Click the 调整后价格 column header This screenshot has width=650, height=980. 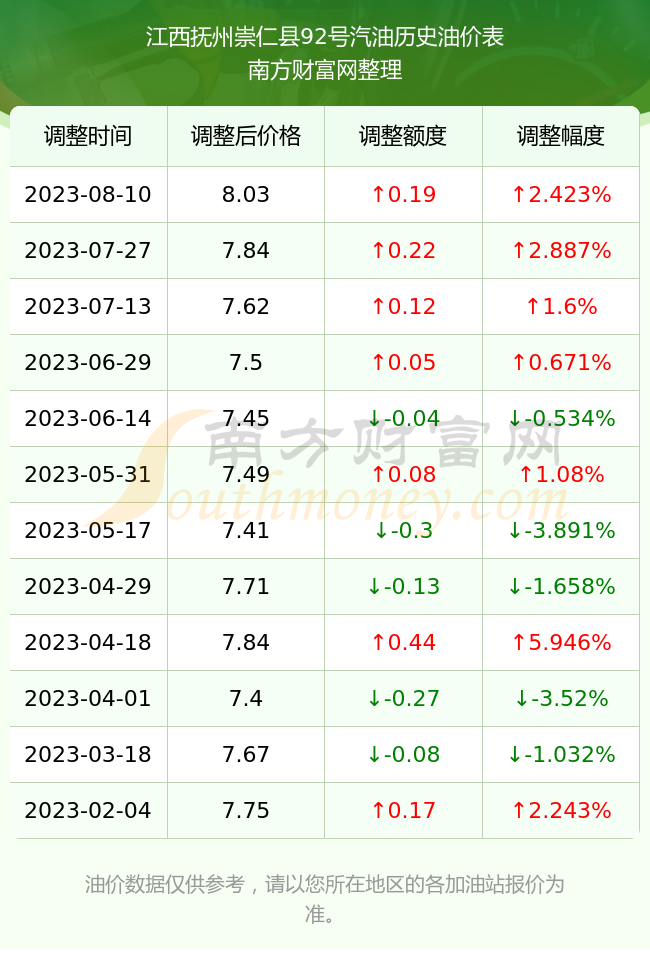click(x=246, y=136)
